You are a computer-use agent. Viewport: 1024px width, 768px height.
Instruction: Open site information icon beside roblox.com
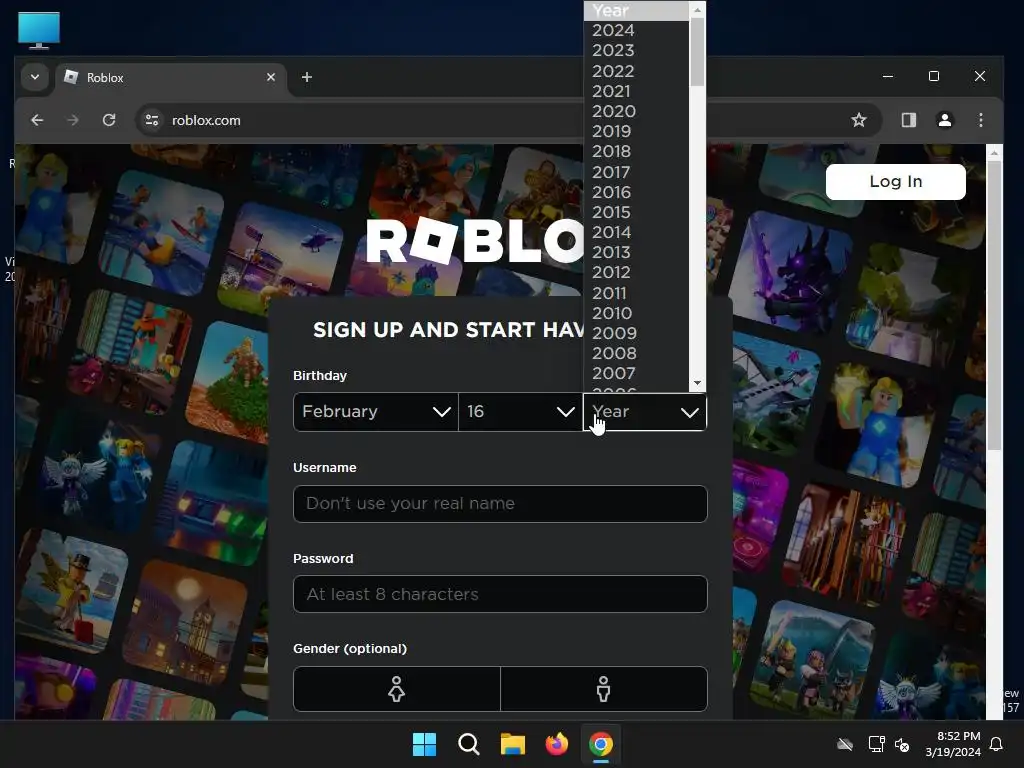pos(152,120)
